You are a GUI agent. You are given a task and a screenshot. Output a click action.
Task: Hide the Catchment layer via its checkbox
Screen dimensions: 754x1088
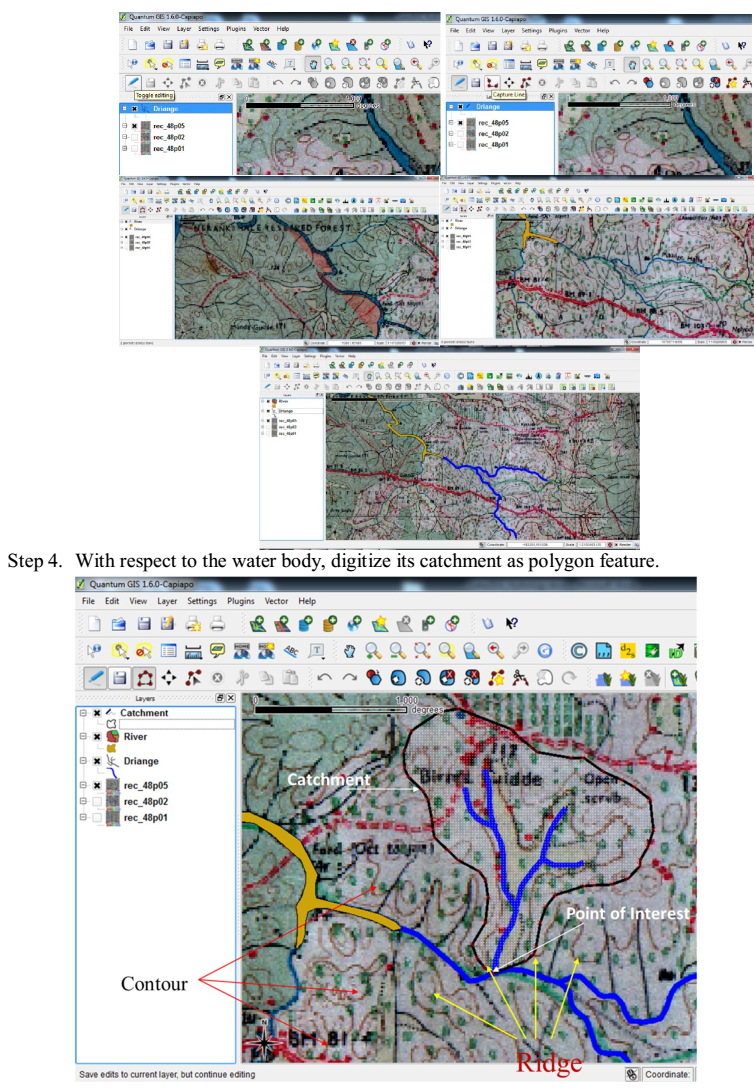click(x=97, y=713)
